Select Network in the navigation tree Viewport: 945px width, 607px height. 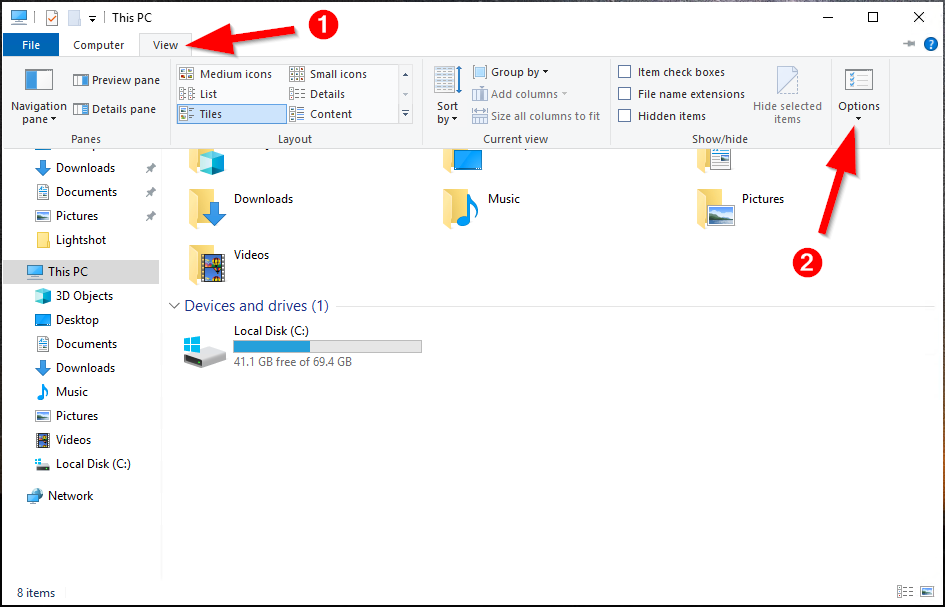(x=70, y=496)
